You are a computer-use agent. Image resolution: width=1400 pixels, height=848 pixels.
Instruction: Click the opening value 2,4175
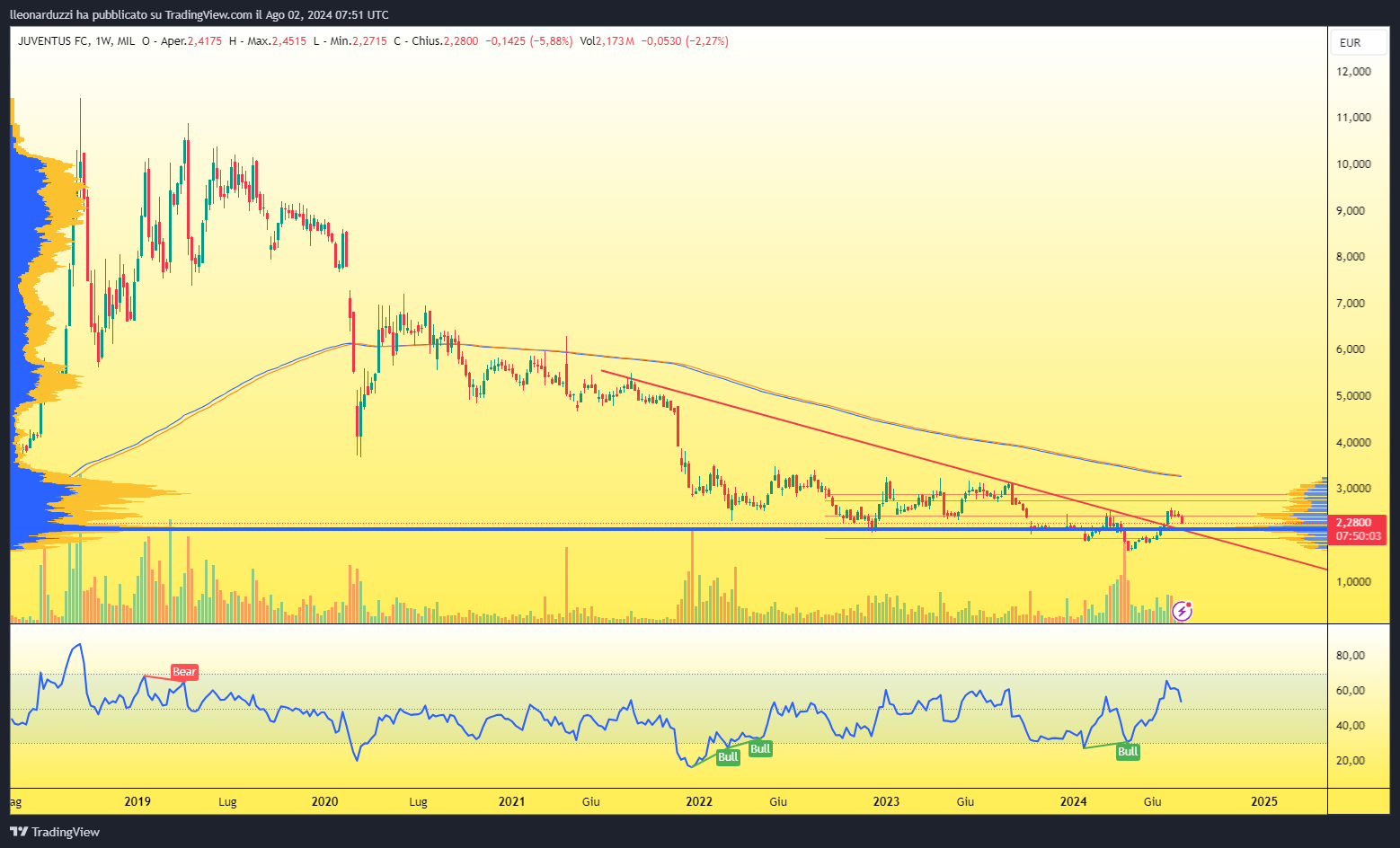pyautogui.click(x=204, y=41)
